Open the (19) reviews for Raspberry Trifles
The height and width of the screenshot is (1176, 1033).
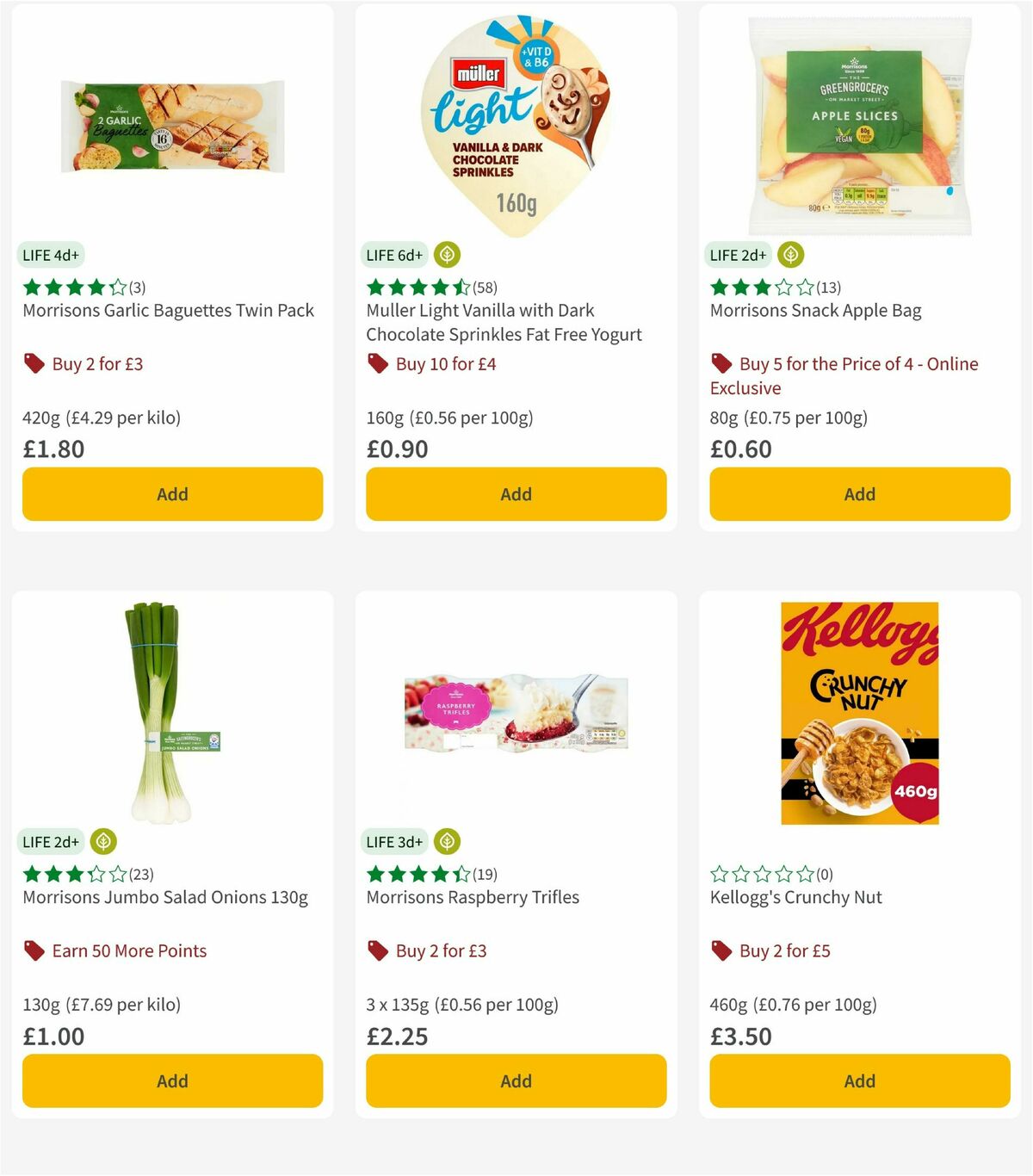pyautogui.click(x=485, y=874)
